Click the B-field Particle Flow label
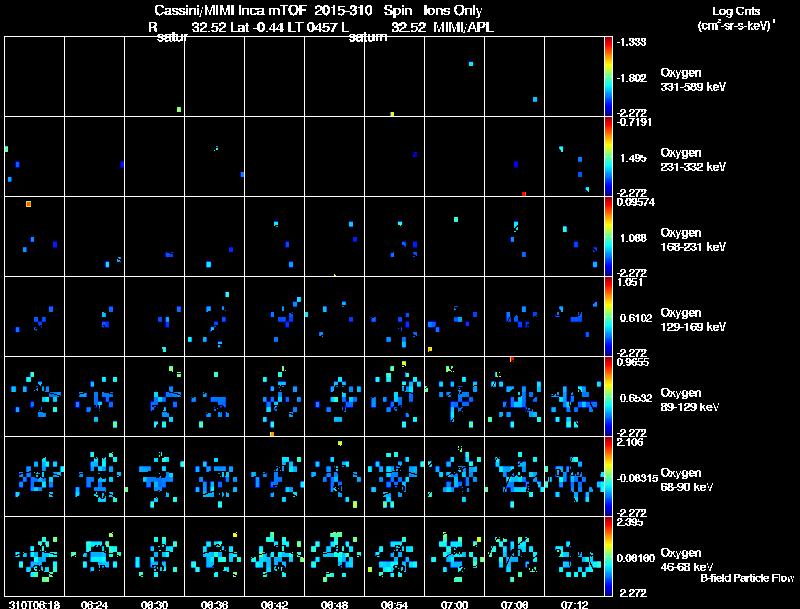The width and height of the screenshot is (800, 609). [x=747, y=578]
